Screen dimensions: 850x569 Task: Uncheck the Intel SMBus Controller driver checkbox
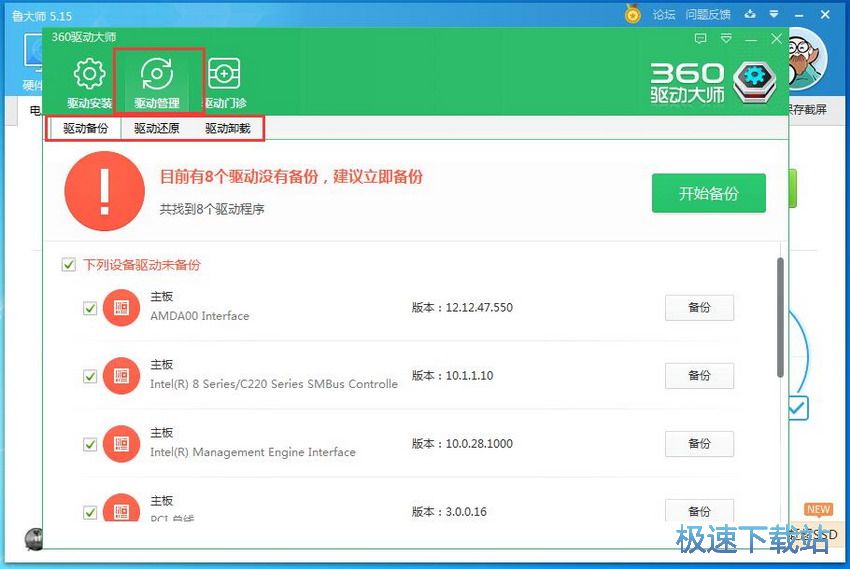90,376
